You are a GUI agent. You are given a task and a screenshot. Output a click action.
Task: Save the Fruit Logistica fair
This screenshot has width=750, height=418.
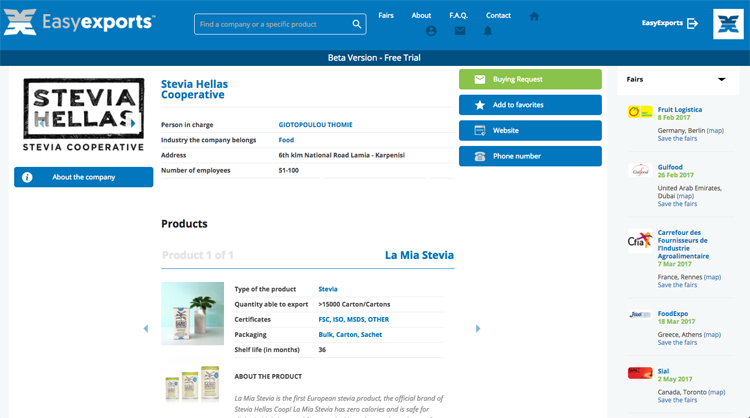coord(677,139)
